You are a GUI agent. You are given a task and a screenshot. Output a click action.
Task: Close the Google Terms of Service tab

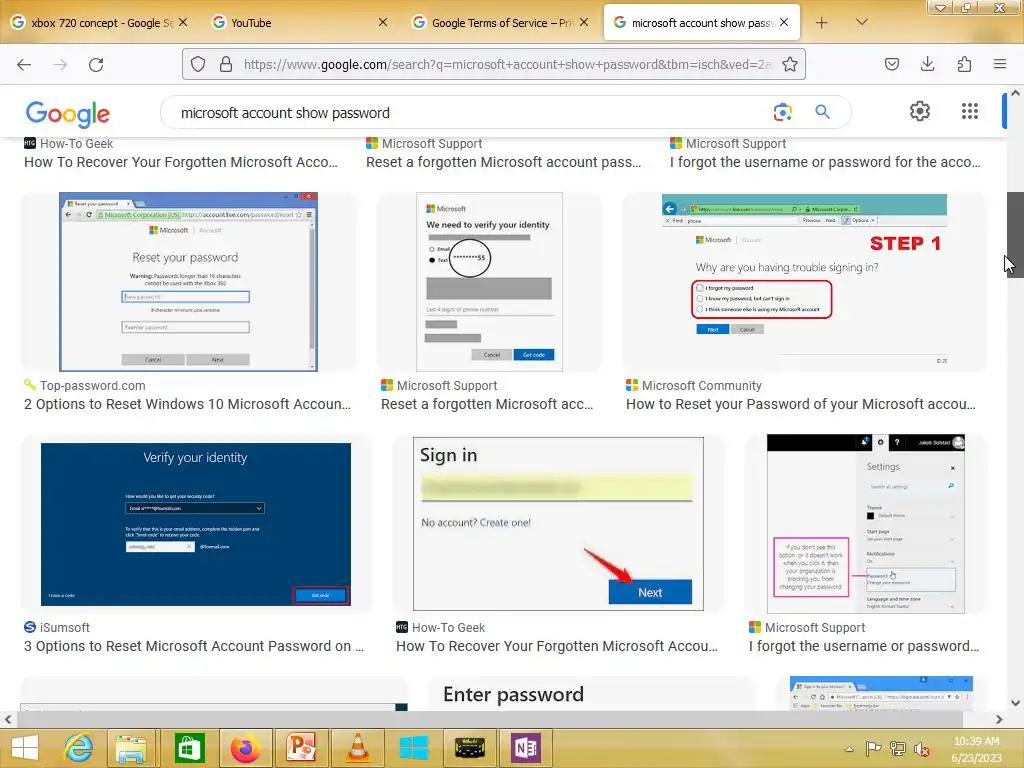[x=584, y=22]
